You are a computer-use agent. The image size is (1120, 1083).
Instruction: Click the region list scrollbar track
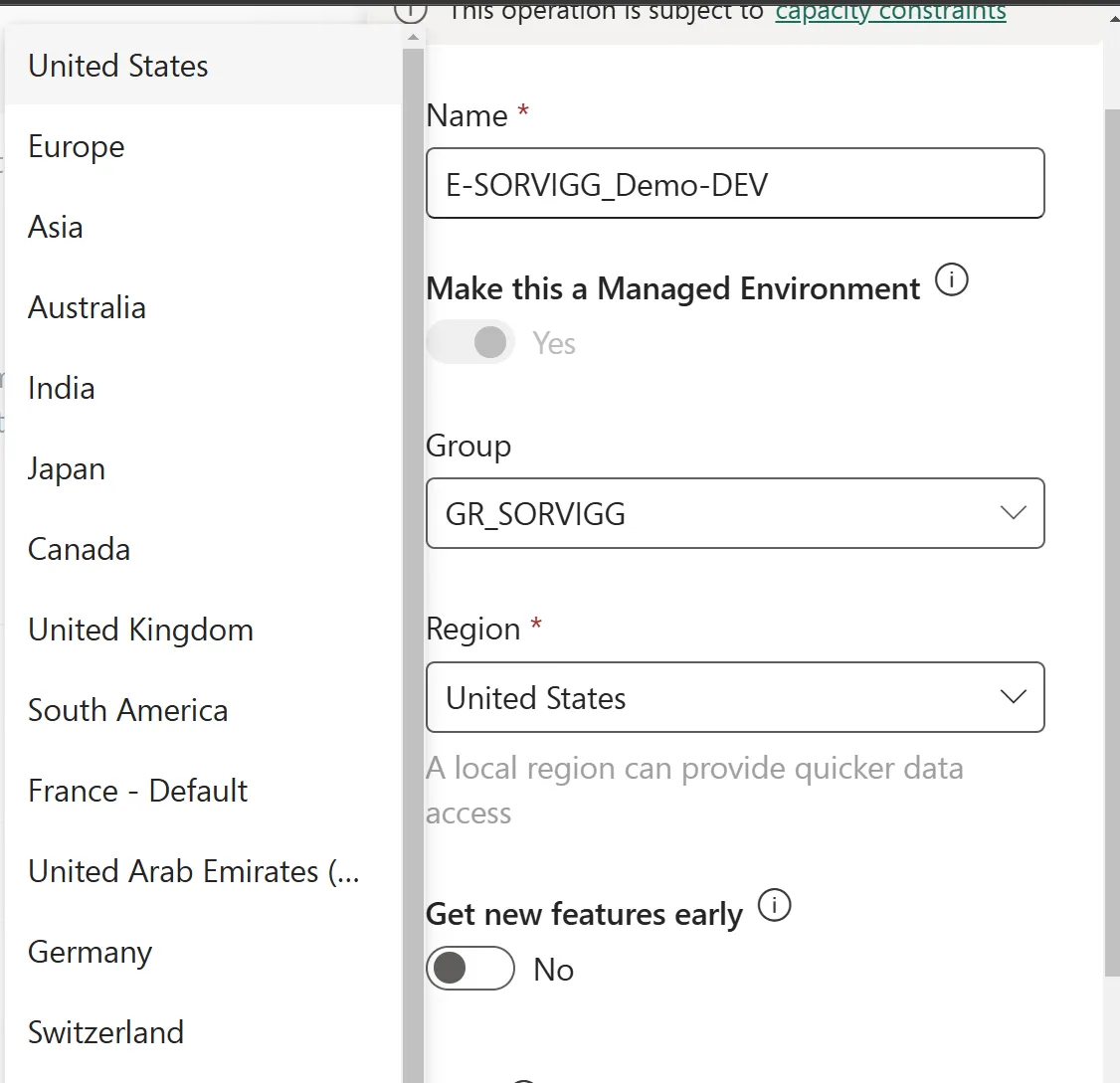point(413,564)
